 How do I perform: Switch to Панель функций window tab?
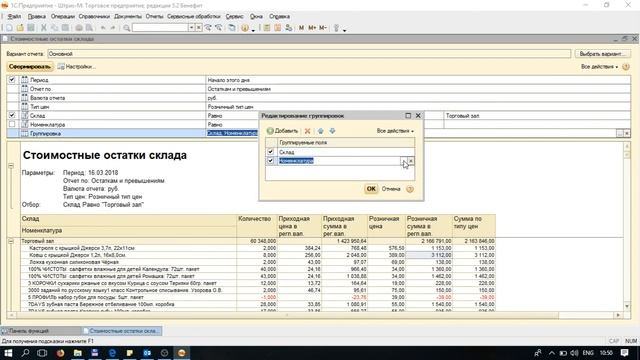point(40,331)
